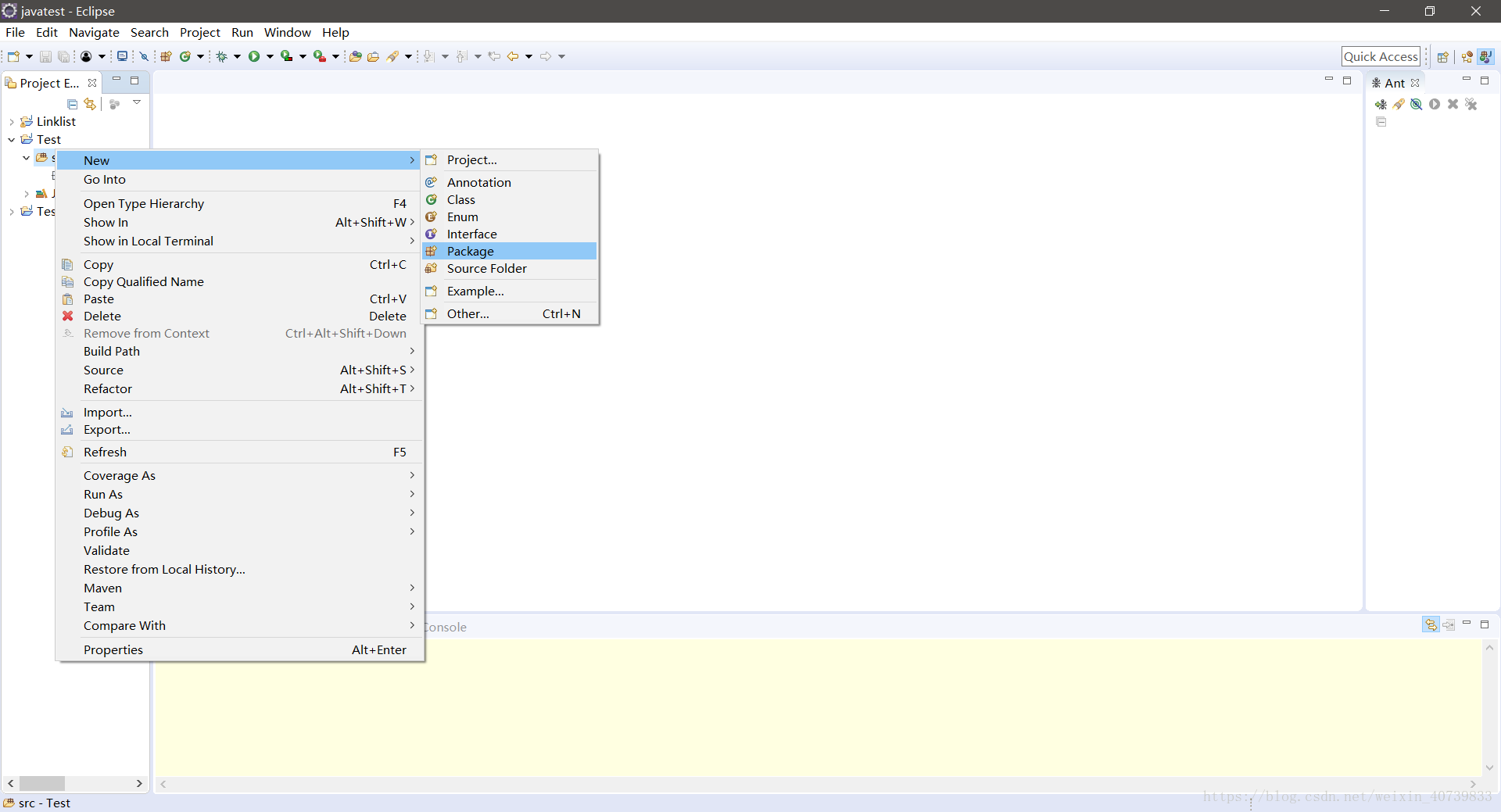Click Properties in the context menu
Viewport: 1501px width, 812px height.
click(x=240, y=649)
